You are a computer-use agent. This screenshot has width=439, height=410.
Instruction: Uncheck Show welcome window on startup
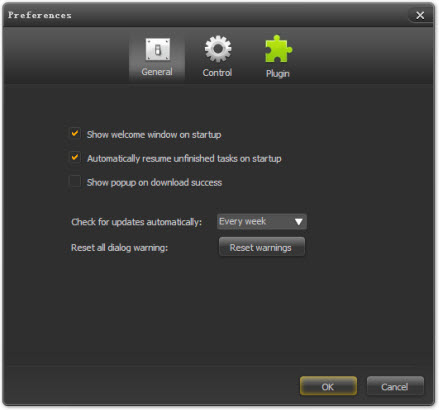pyautogui.click(x=75, y=134)
